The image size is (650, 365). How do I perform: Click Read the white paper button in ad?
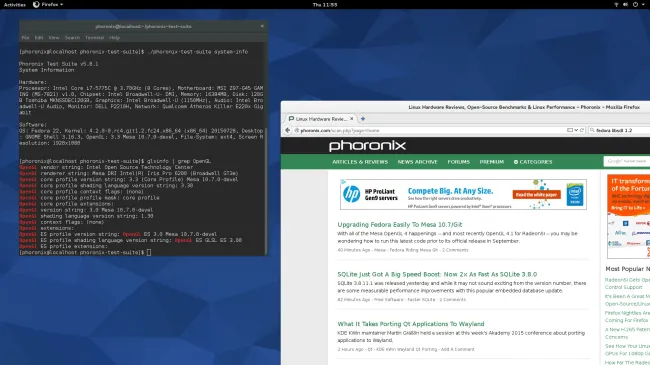pos(536,195)
